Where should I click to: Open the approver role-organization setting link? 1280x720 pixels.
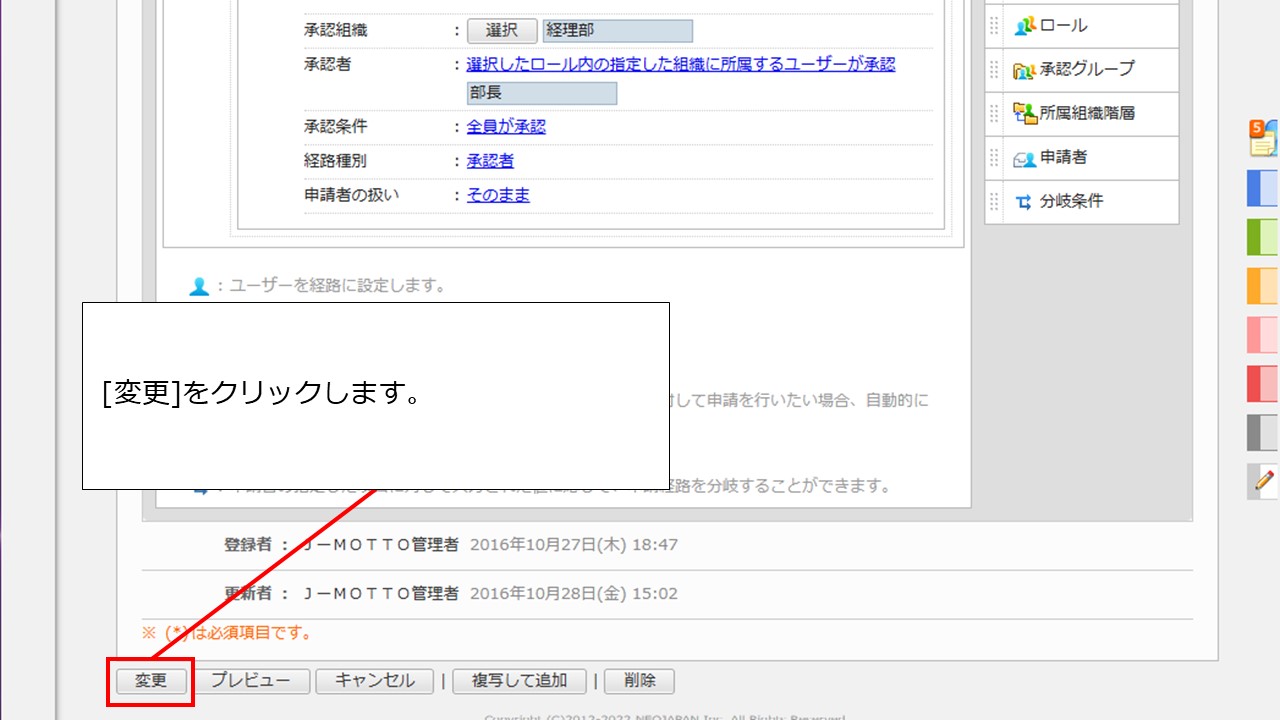point(680,64)
